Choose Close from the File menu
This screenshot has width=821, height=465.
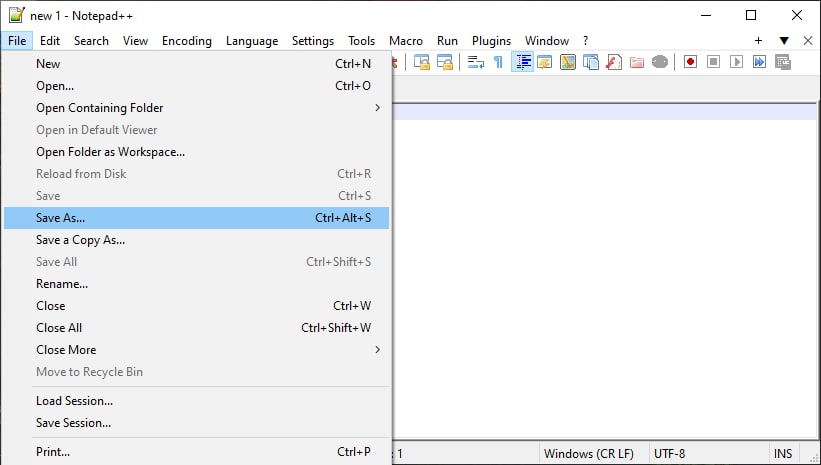pos(196,306)
